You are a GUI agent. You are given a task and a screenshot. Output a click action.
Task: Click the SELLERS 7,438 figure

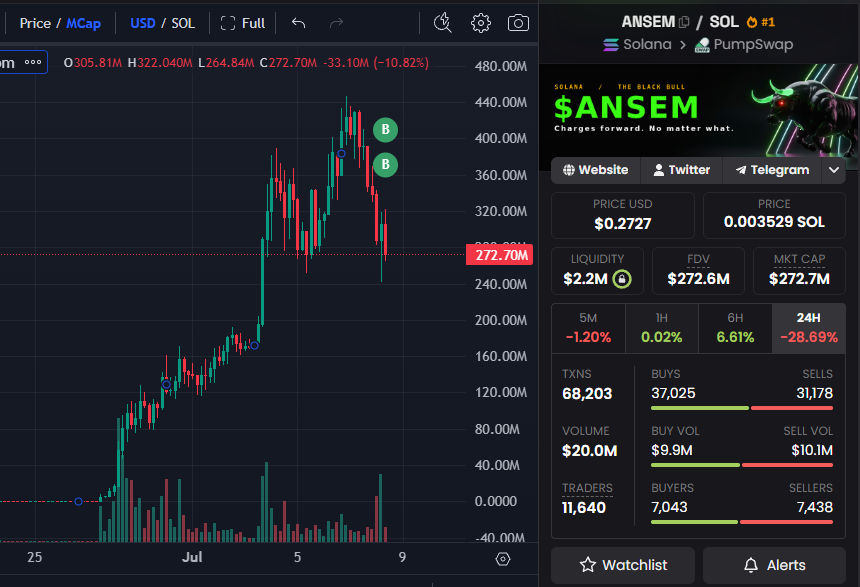pos(814,507)
